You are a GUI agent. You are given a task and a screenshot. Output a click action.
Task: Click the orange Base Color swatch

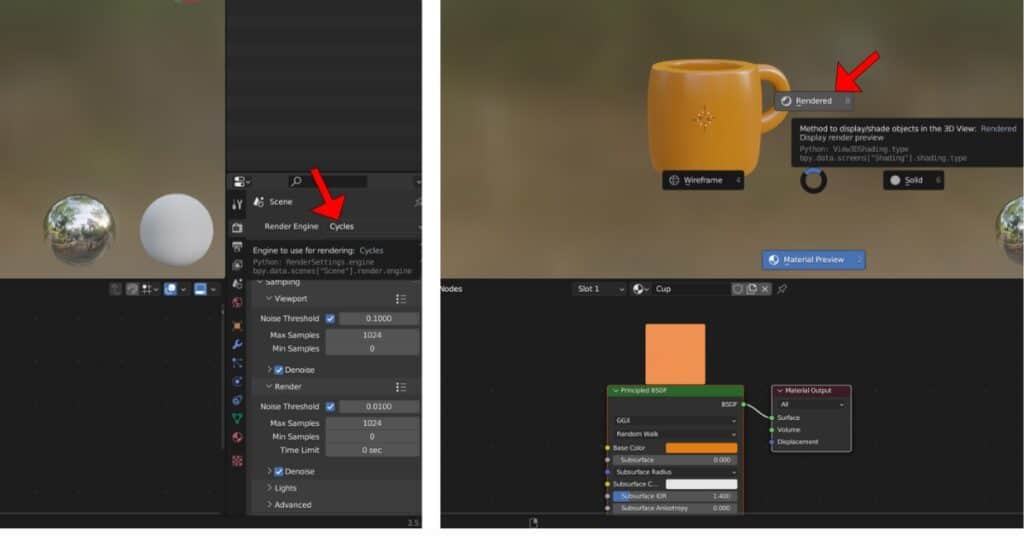pyautogui.click(x=700, y=448)
